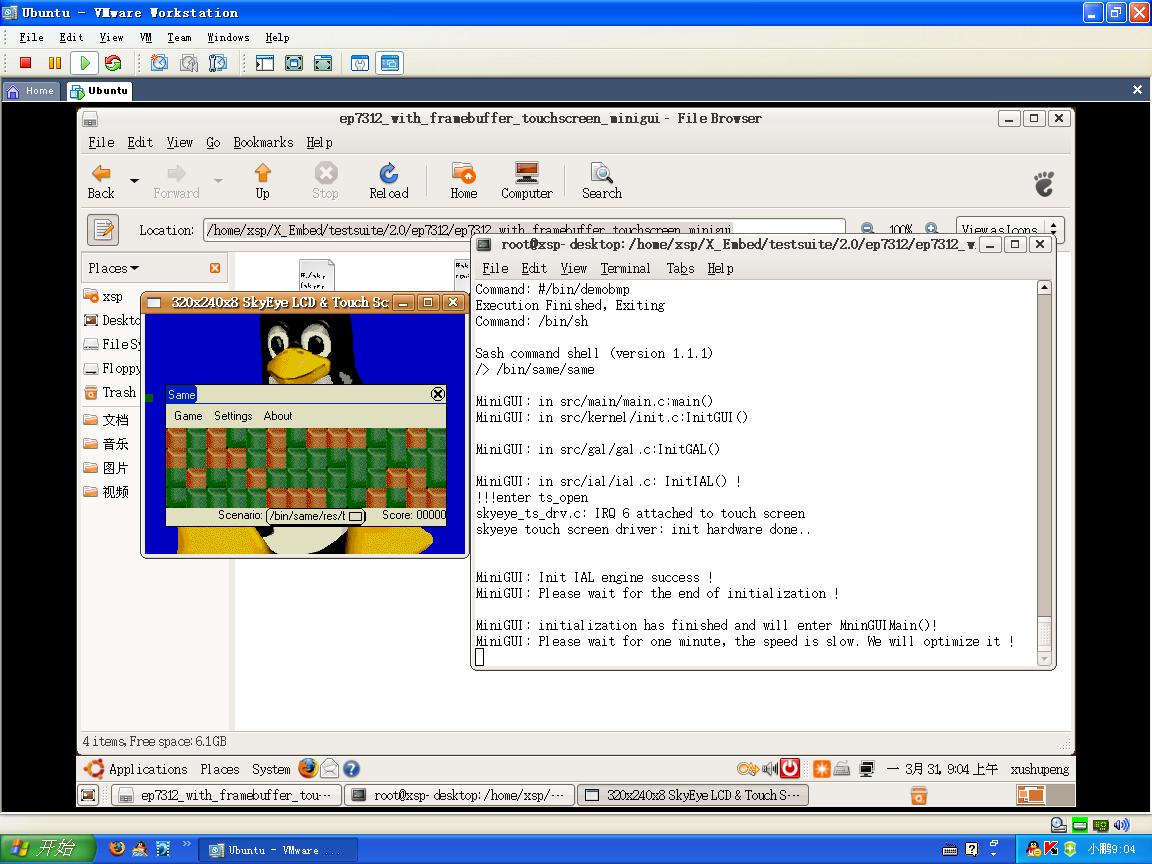Click the VMware red power off button
This screenshot has width=1152, height=864.
tap(25, 63)
